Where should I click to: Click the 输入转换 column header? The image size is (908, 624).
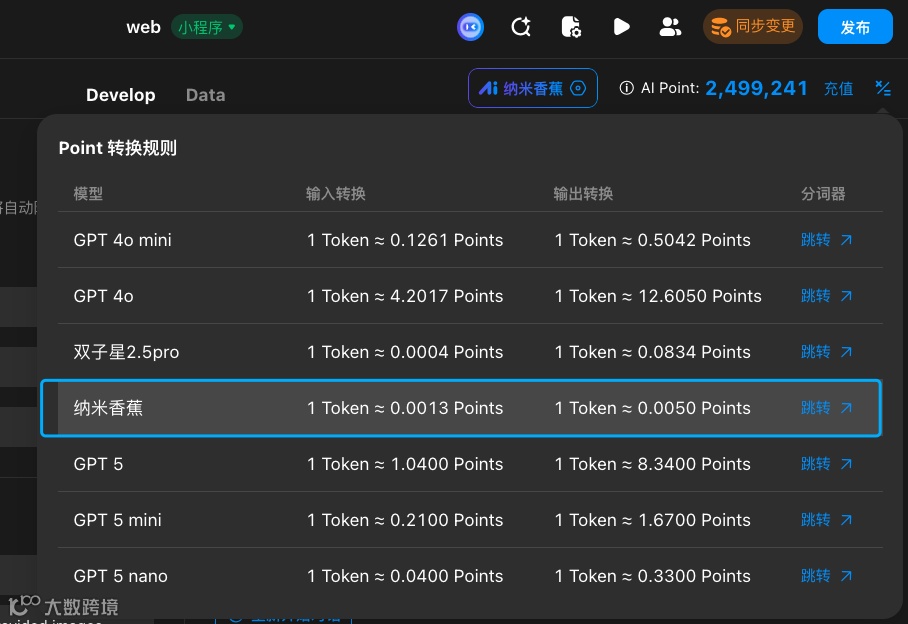point(335,193)
